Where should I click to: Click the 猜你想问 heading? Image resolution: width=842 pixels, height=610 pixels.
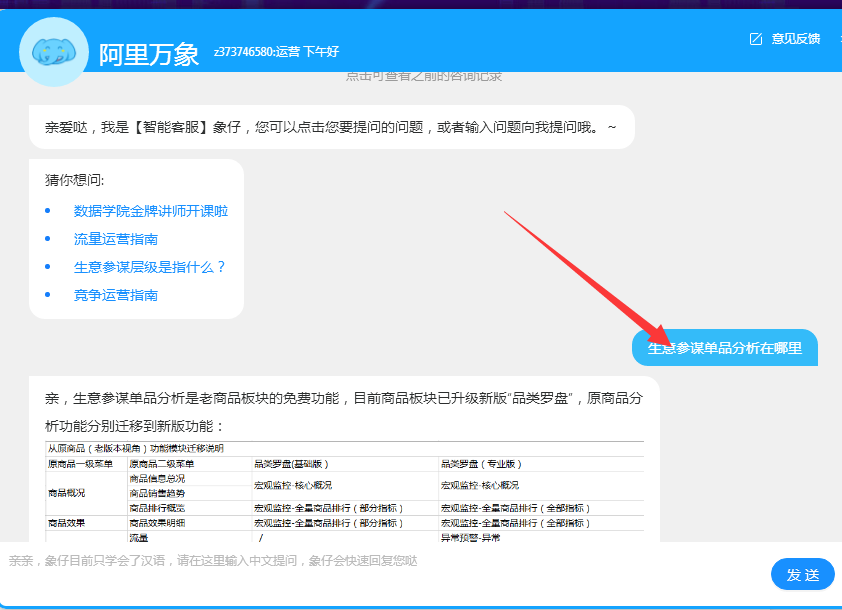point(74,180)
